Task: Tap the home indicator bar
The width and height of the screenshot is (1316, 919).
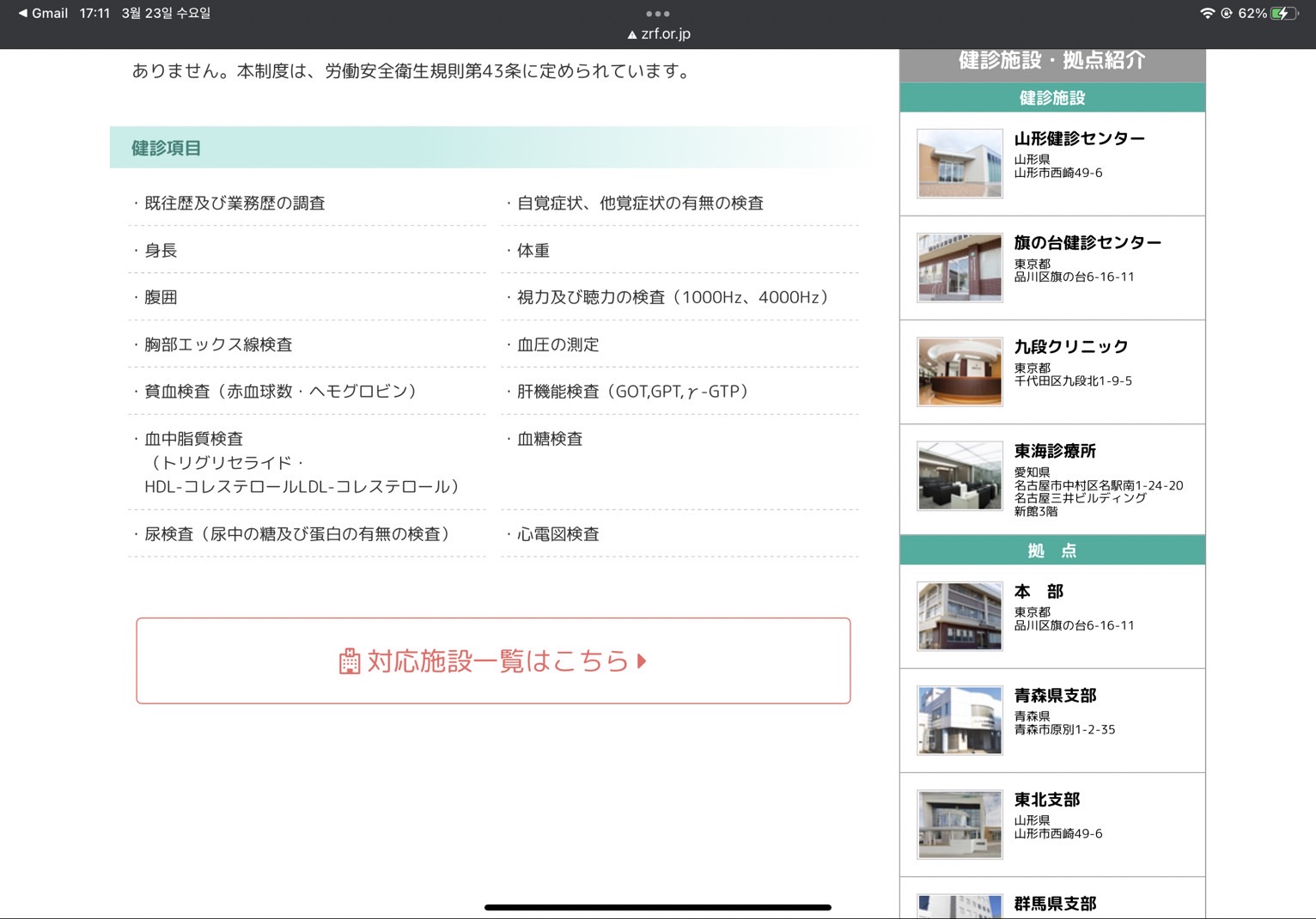Action: click(658, 907)
